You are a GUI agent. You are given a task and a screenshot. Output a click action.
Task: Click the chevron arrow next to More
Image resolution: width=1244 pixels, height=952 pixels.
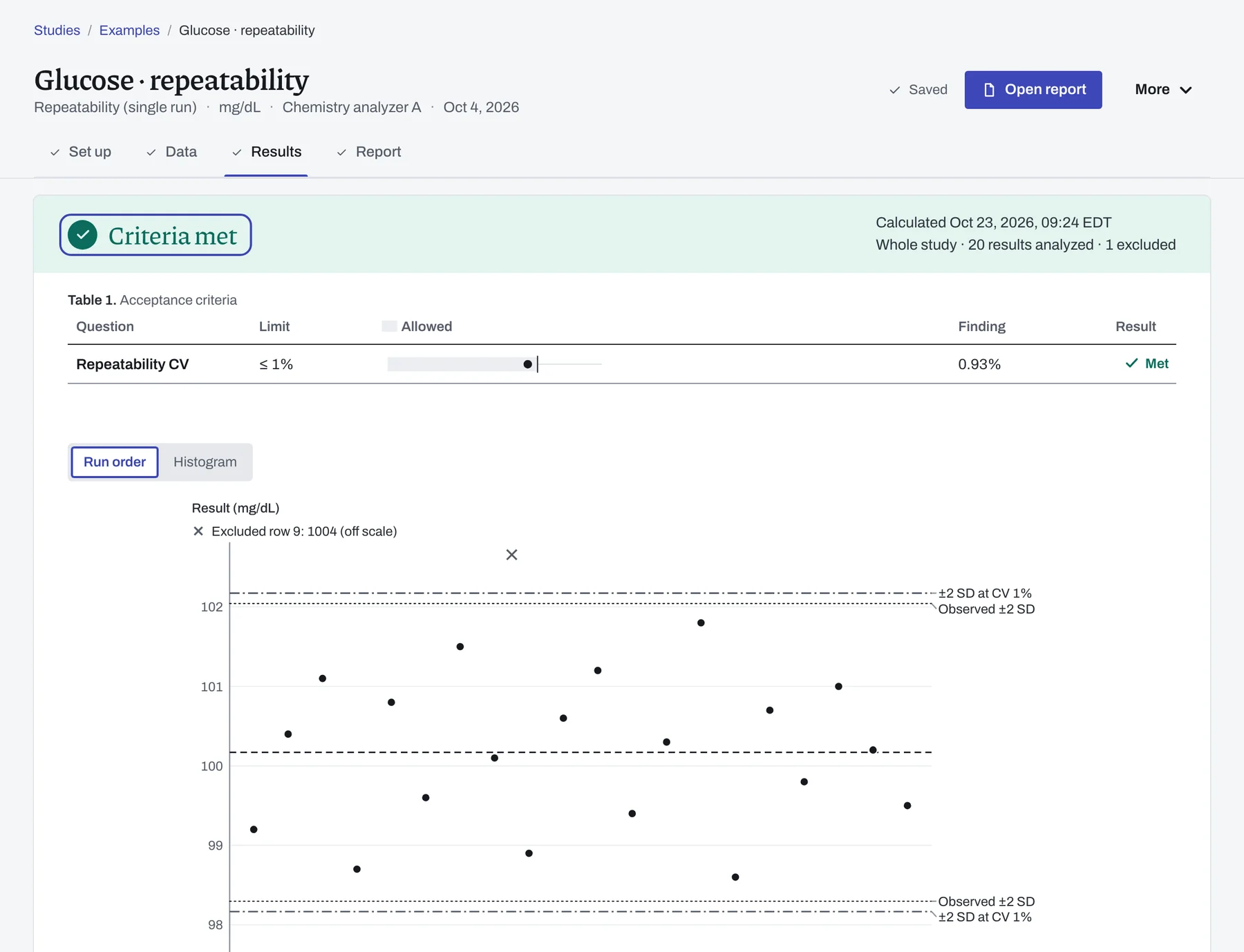click(x=1186, y=90)
